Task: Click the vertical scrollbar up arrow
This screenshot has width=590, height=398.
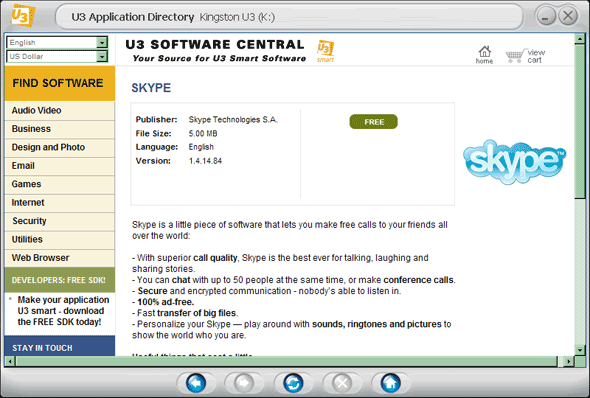Action: (x=580, y=39)
